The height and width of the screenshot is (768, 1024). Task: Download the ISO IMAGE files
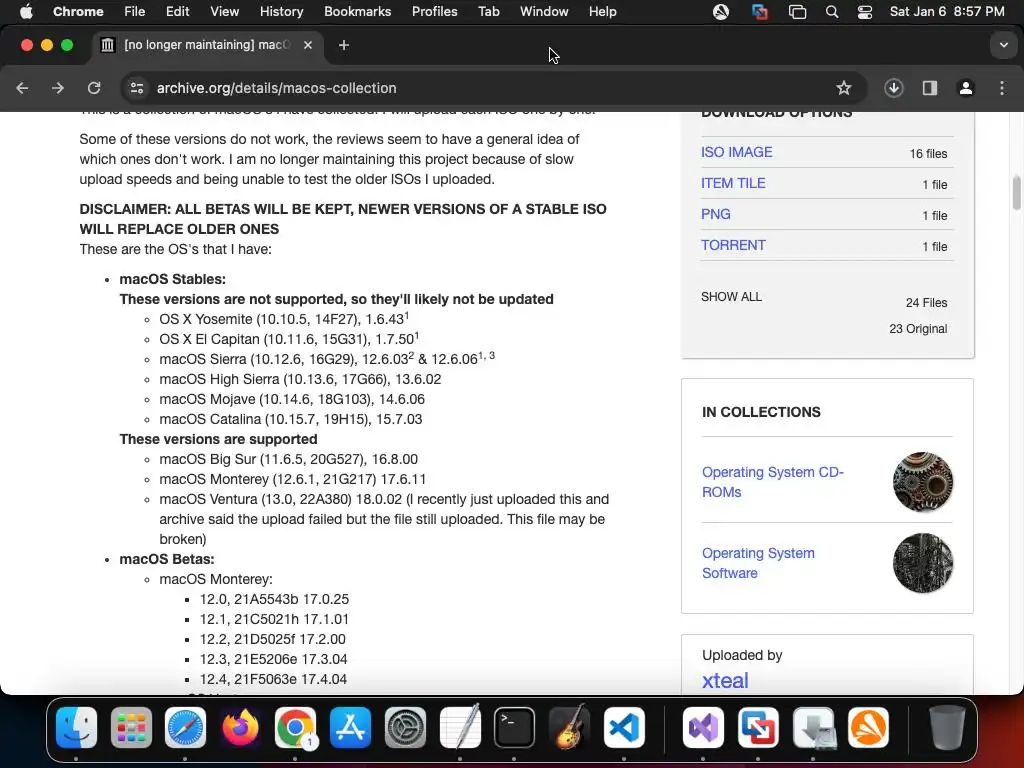point(736,152)
